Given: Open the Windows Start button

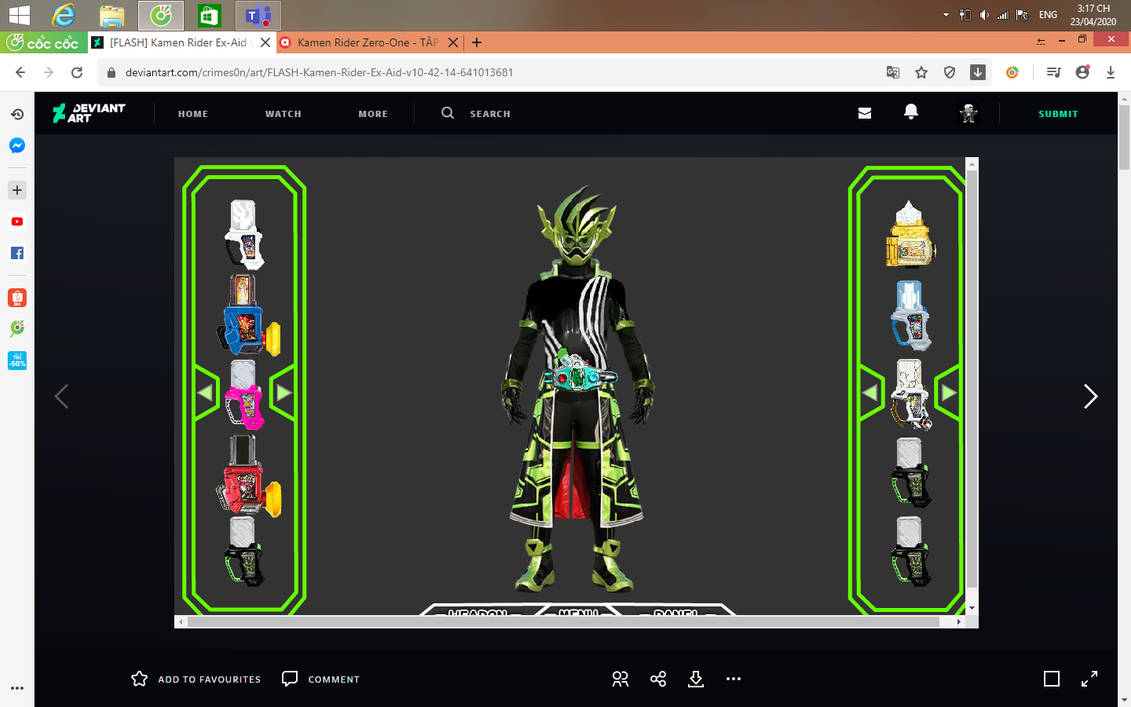Looking at the screenshot, I should 18,15.
